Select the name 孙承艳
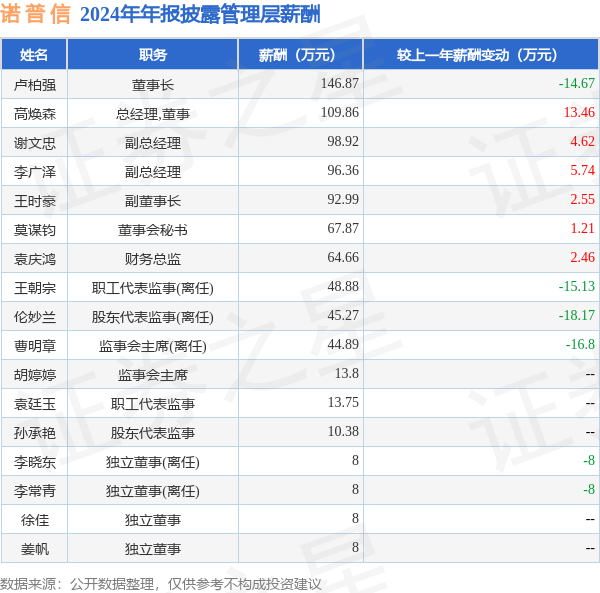This screenshot has height=593, width=600. tap(35, 433)
